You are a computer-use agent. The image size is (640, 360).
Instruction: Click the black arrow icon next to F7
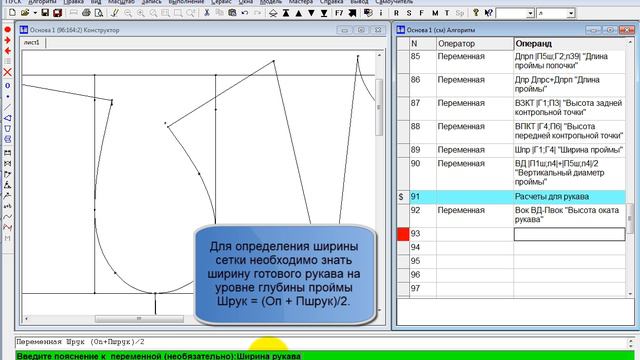[352, 13]
